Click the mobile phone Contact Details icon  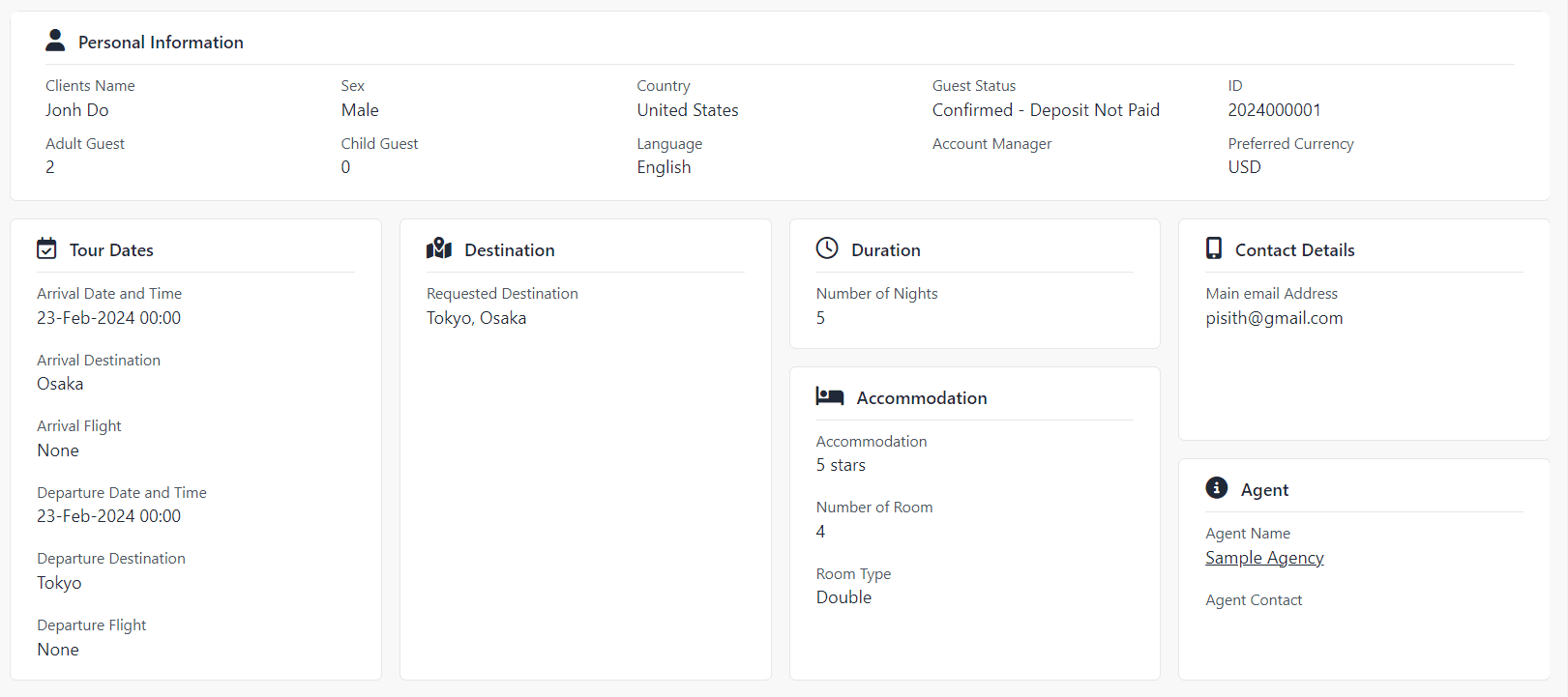click(1214, 249)
